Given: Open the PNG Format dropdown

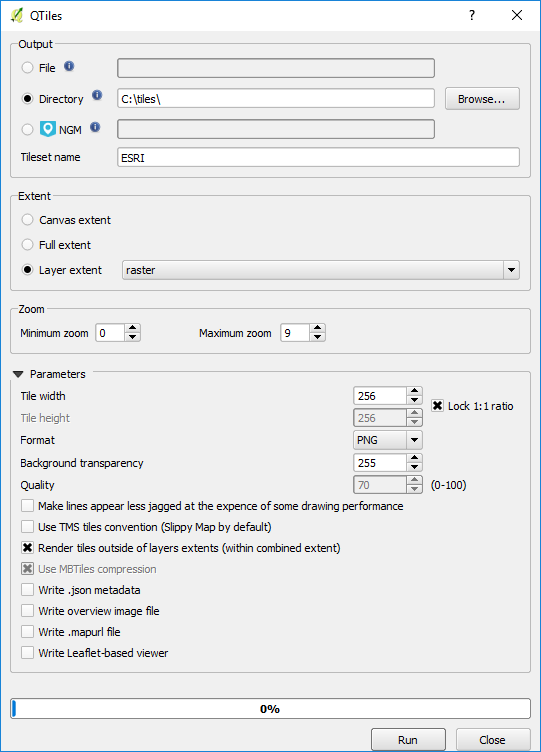Looking at the screenshot, I should pyautogui.click(x=388, y=440).
